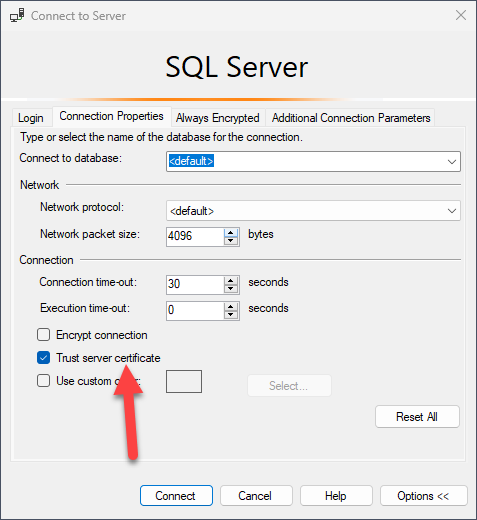Screen dimensions: 477x520
Task: Decrease the execution time-out value
Action: point(231,315)
